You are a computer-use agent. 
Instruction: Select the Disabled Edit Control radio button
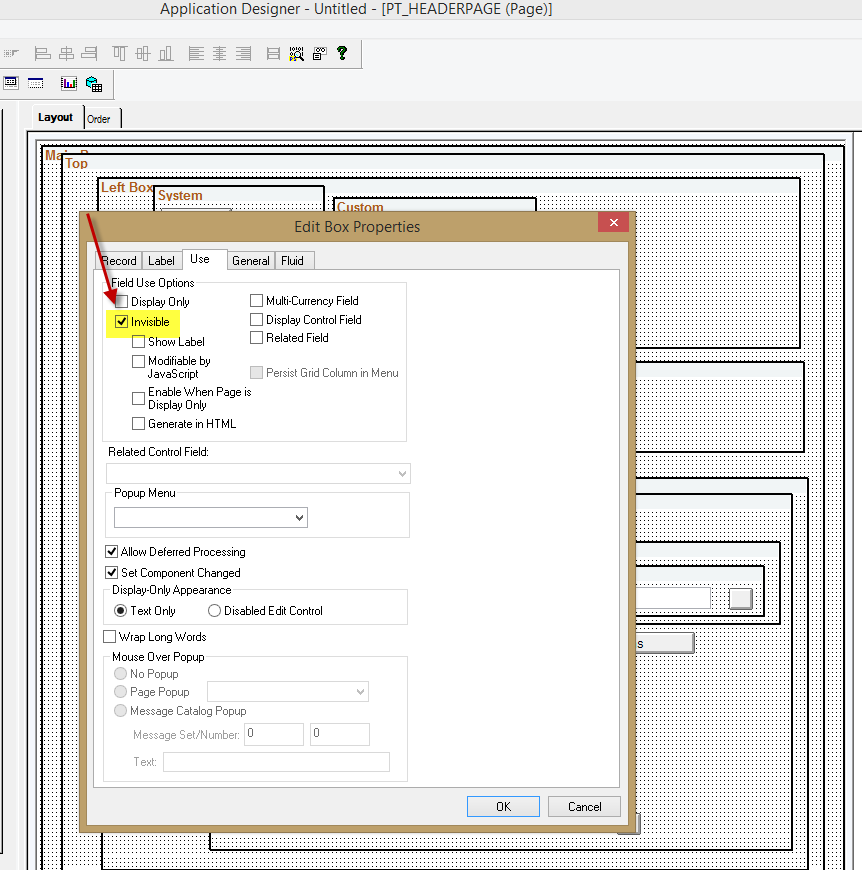pos(214,610)
